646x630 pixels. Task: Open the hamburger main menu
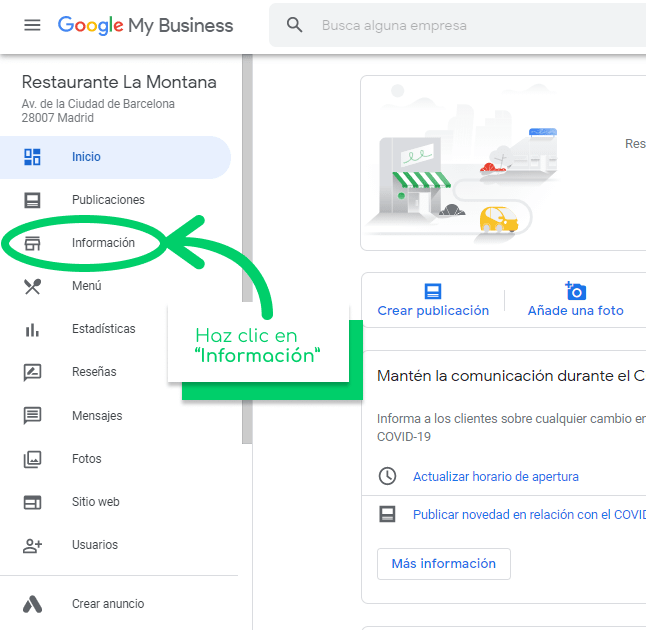[x=32, y=25]
